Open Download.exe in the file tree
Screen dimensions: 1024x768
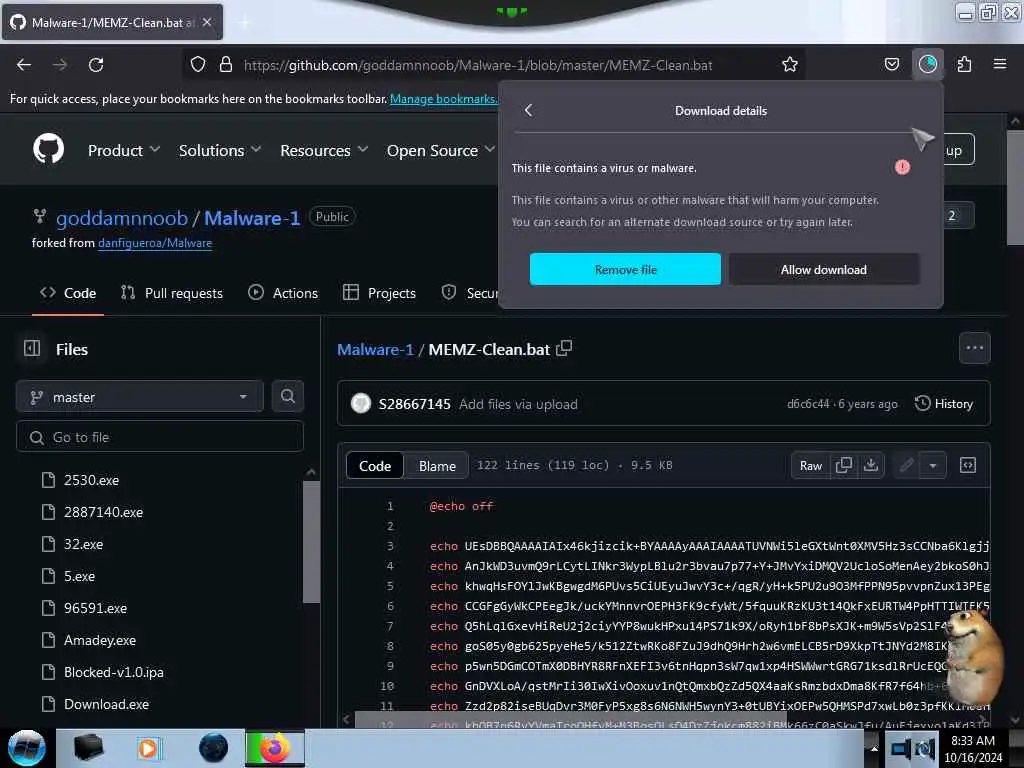106,704
